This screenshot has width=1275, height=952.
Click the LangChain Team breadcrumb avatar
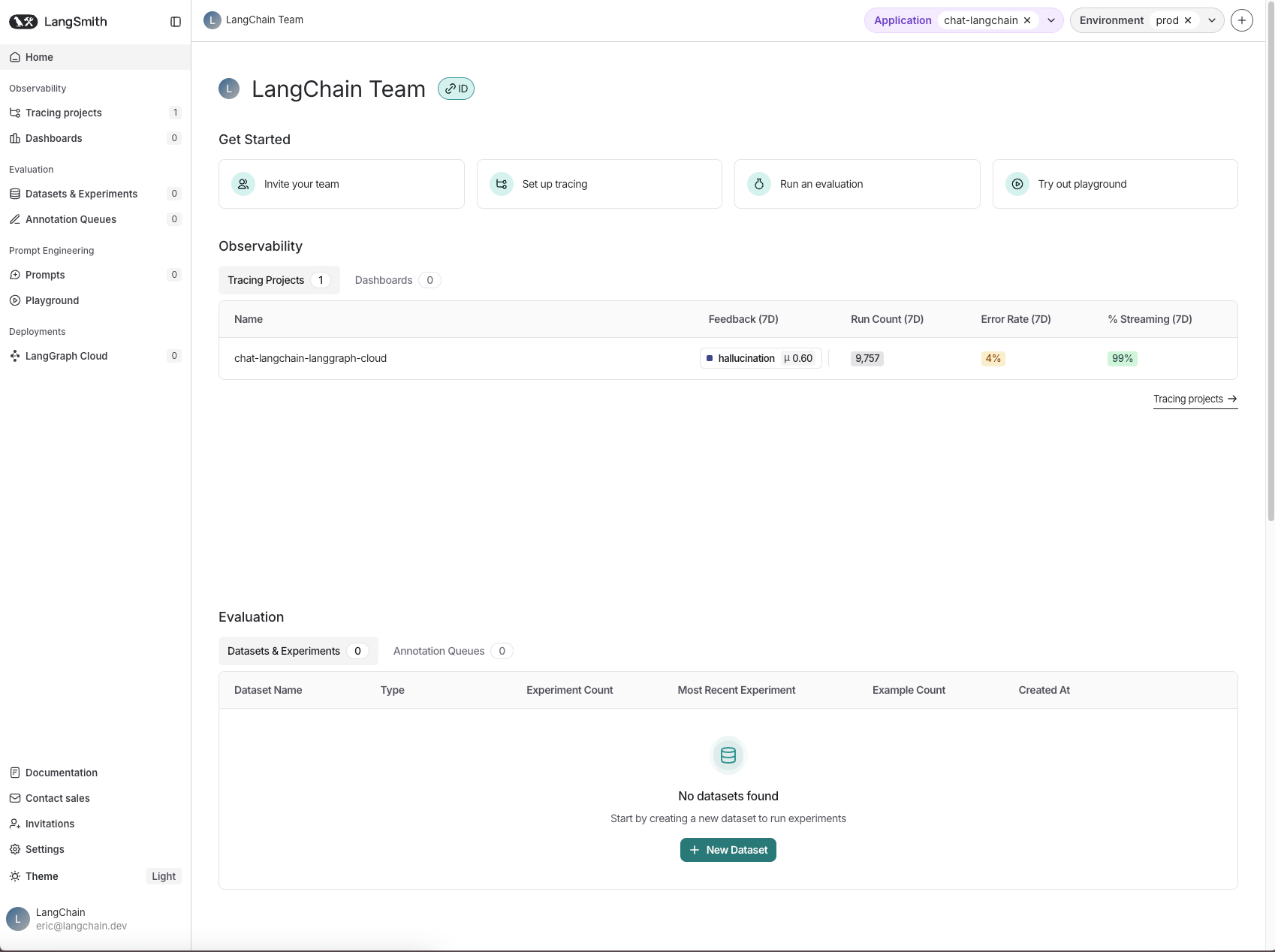(212, 20)
